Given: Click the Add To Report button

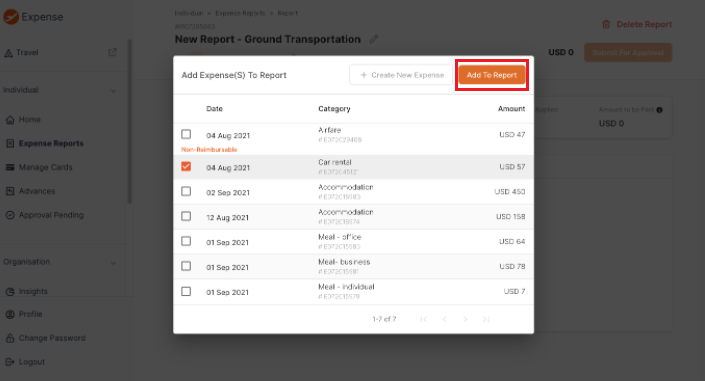Looking at the screenshot, I should (x=491, y=75).
